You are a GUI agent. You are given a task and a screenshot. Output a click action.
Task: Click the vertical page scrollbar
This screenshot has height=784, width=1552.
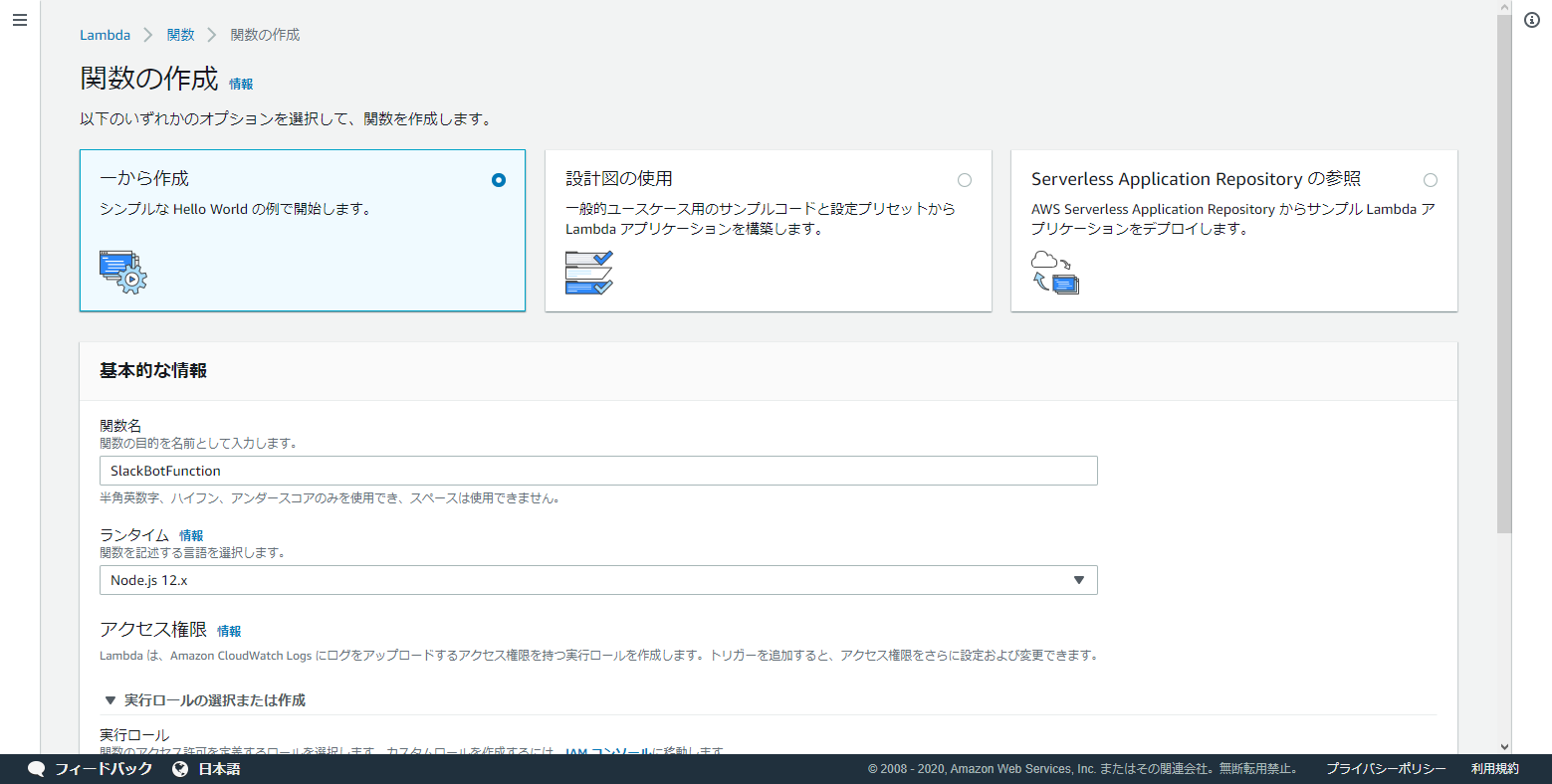(x=1504, y=274)
